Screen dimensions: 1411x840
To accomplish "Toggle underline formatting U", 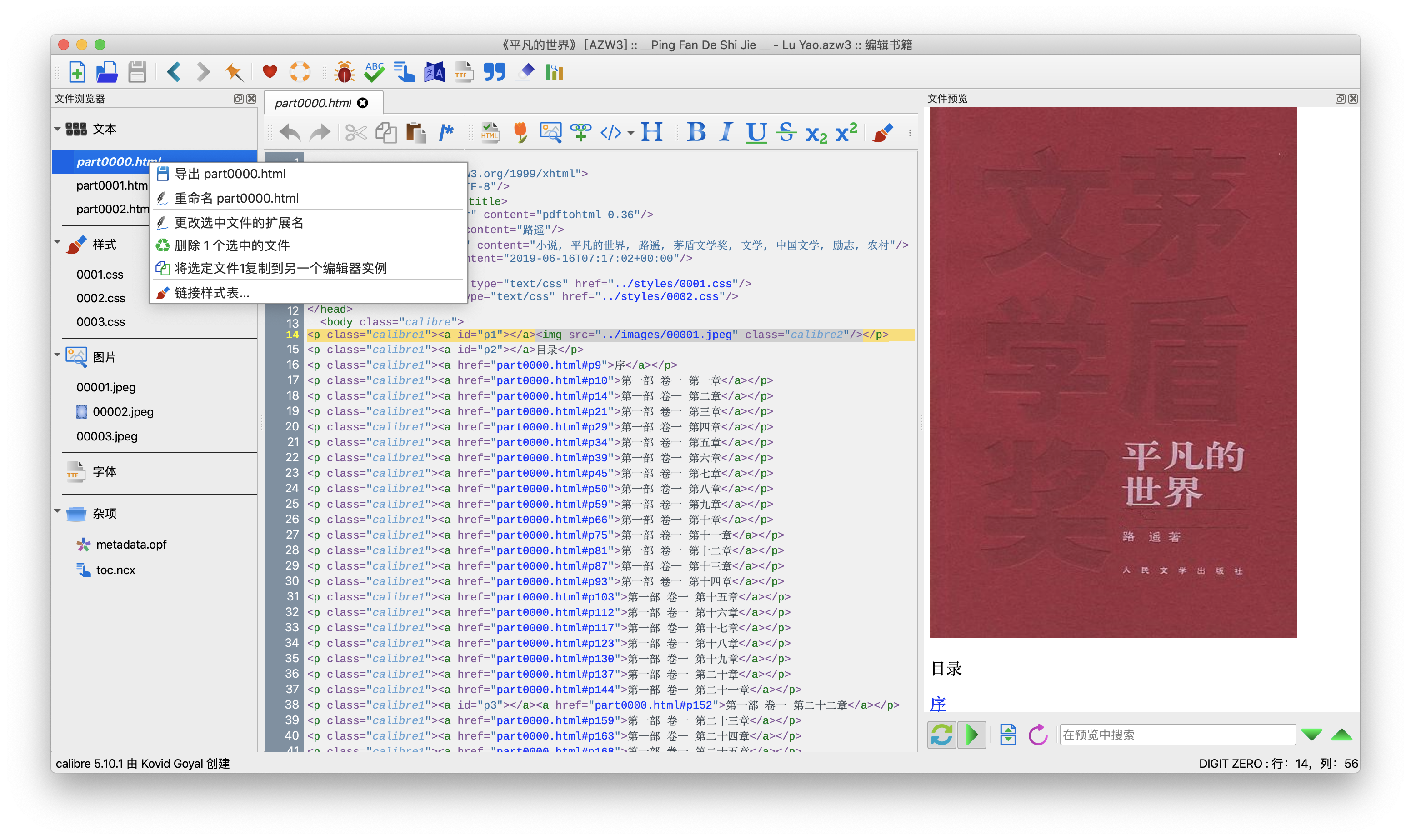I will [756, 133].
